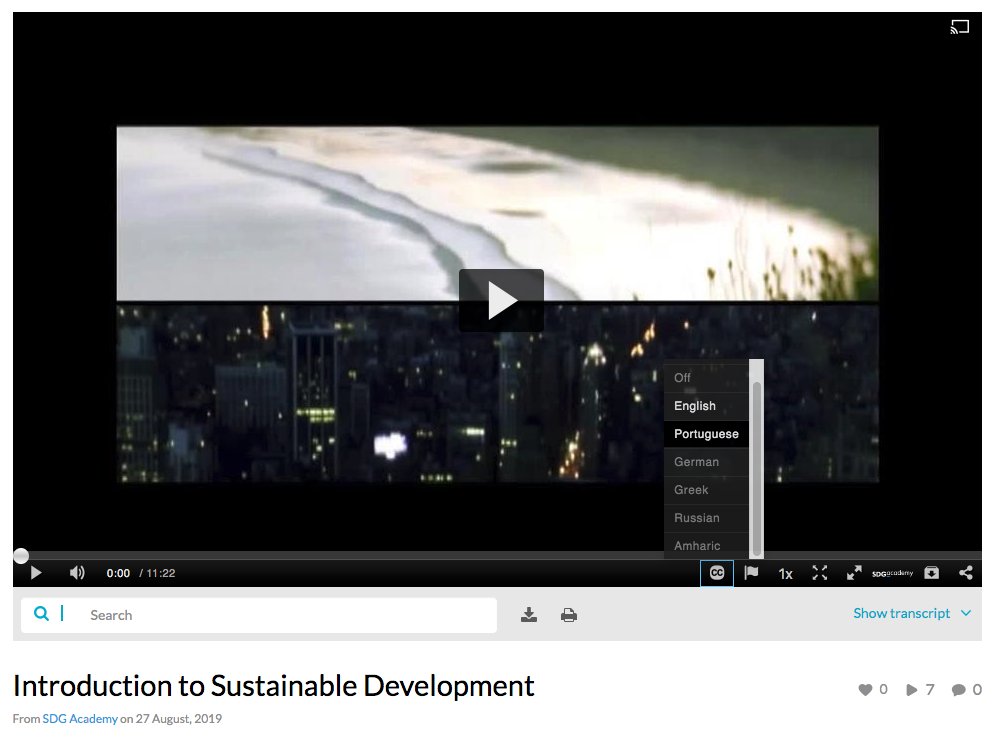Open the 1x playback speed menu
This screenshot has height=738, width=997.
coord(785,573)
